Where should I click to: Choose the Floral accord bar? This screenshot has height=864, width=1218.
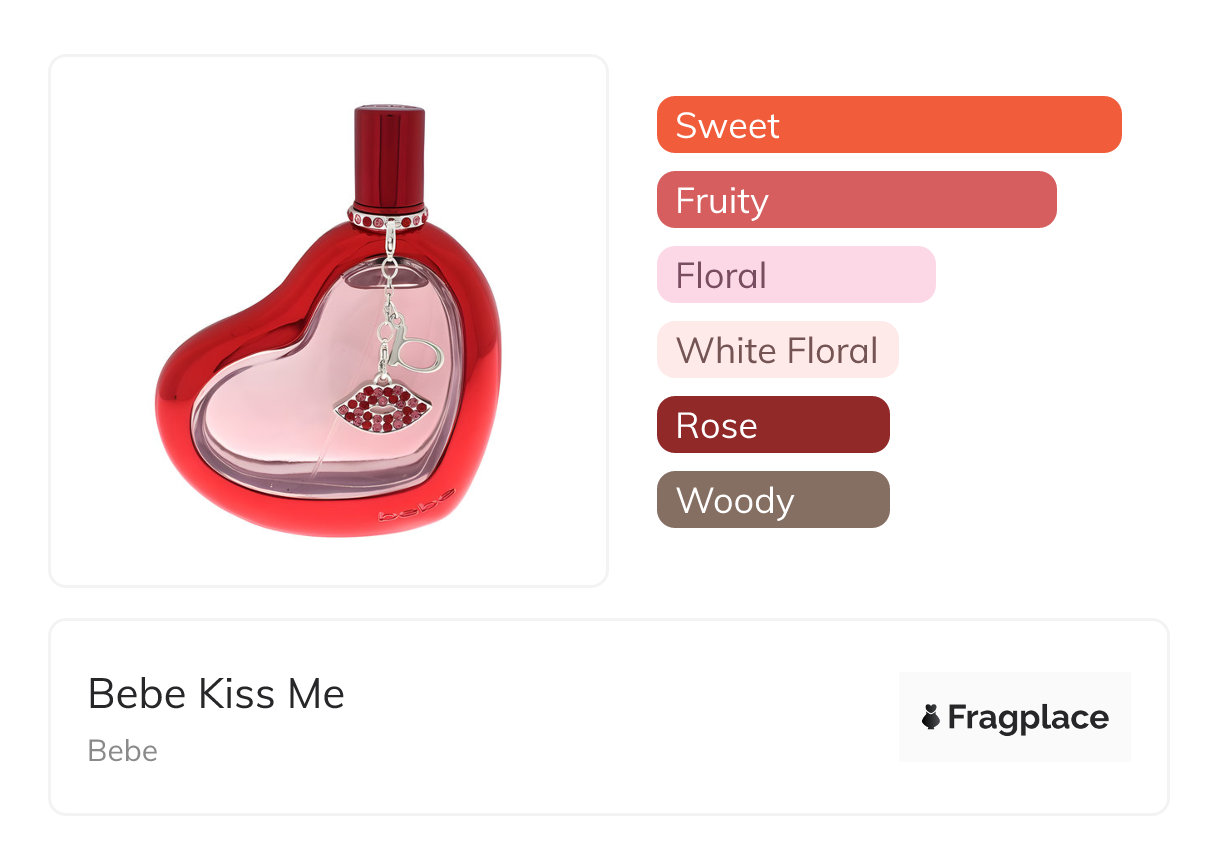pyautogui.click(x=795, y=275)
